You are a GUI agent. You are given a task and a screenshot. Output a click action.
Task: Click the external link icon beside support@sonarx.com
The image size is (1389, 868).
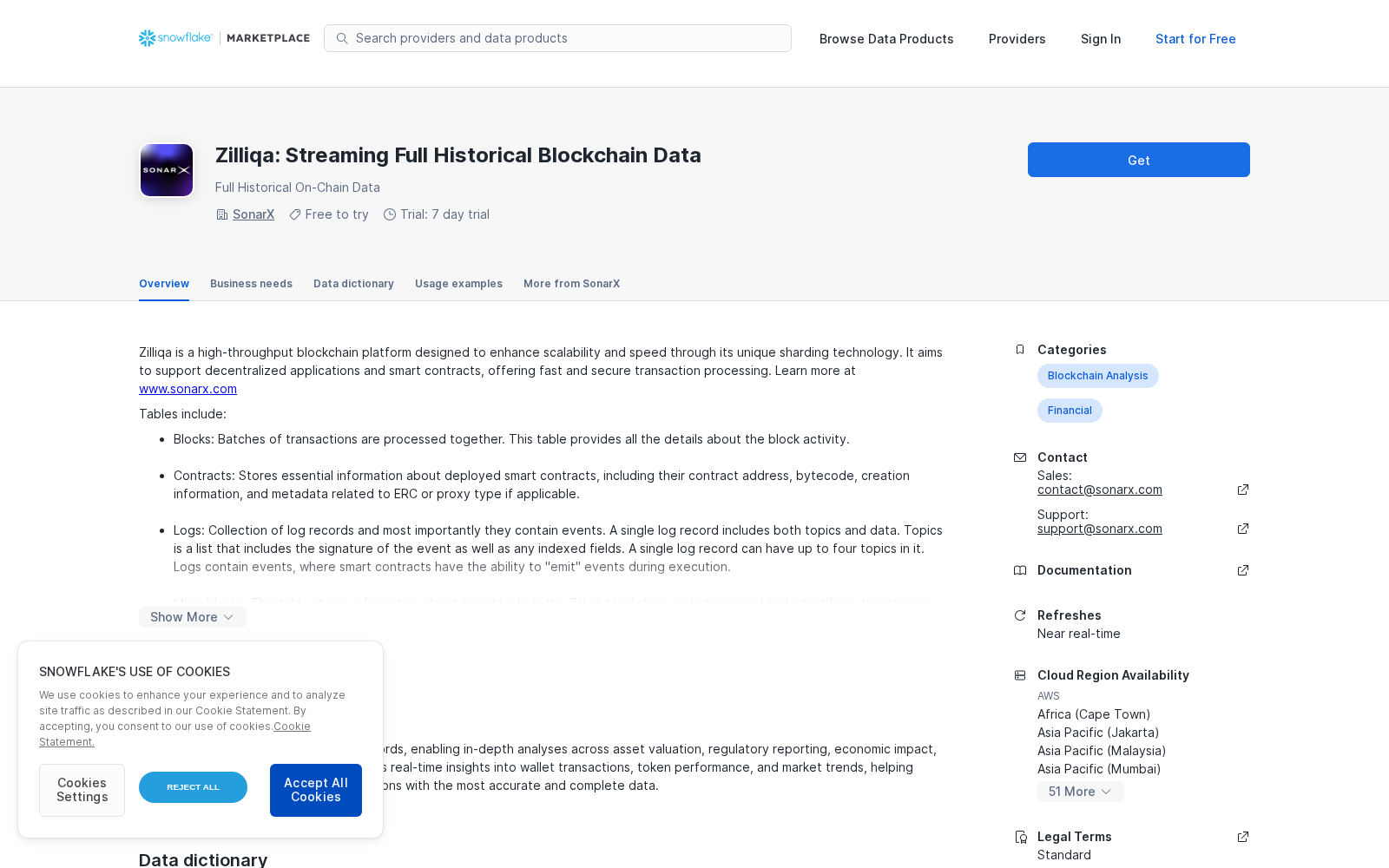click(1243, 529)
